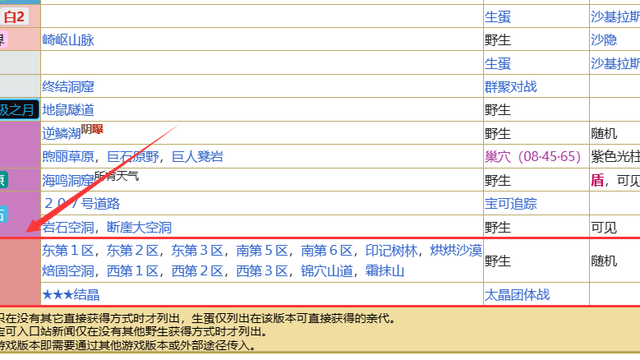Open the 逆鳞湖 location link
The height and width of the screenshot is (360, 640).
[61, 133]
